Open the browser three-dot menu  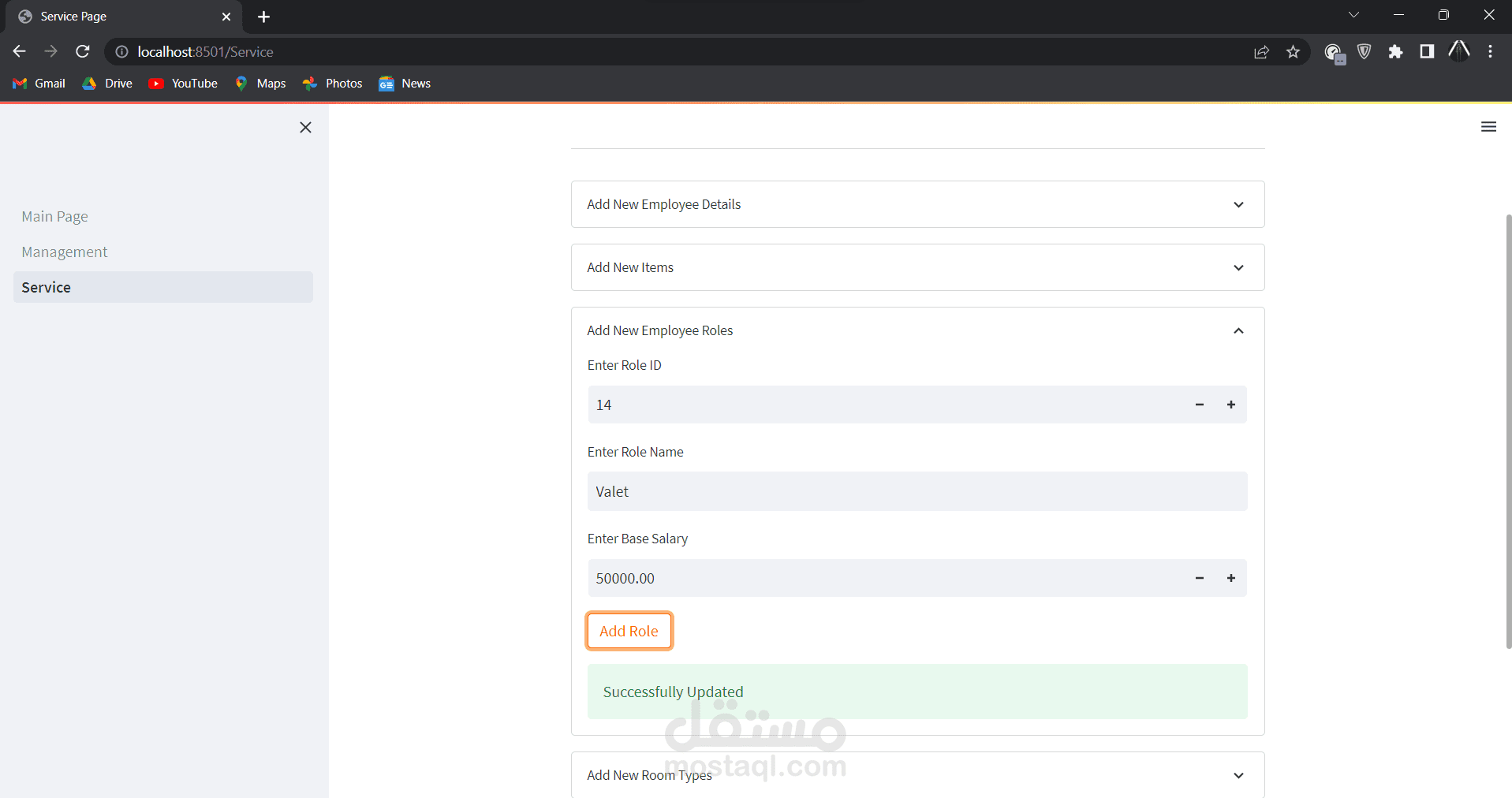(1490, 52)
